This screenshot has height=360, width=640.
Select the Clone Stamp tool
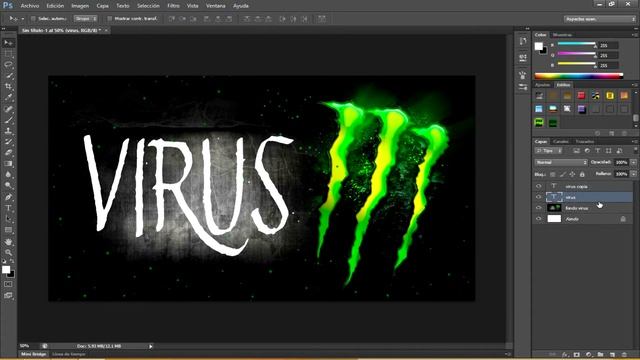pos(8,131)
